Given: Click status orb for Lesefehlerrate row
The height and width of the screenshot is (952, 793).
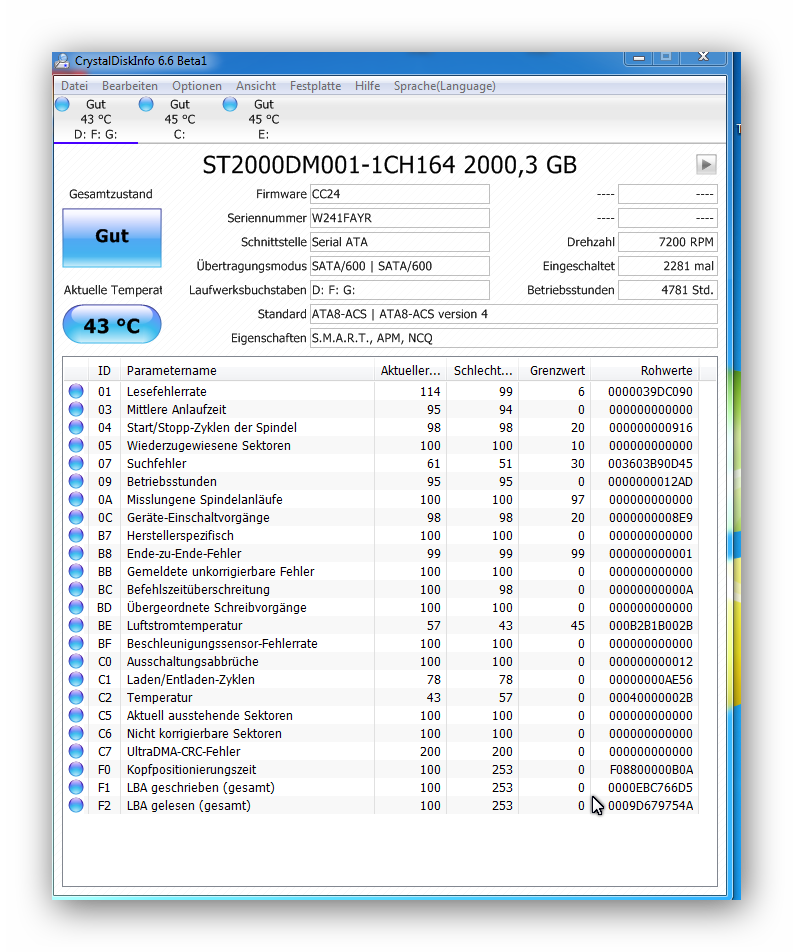Looking at the screenshot, I should (76, 392).
